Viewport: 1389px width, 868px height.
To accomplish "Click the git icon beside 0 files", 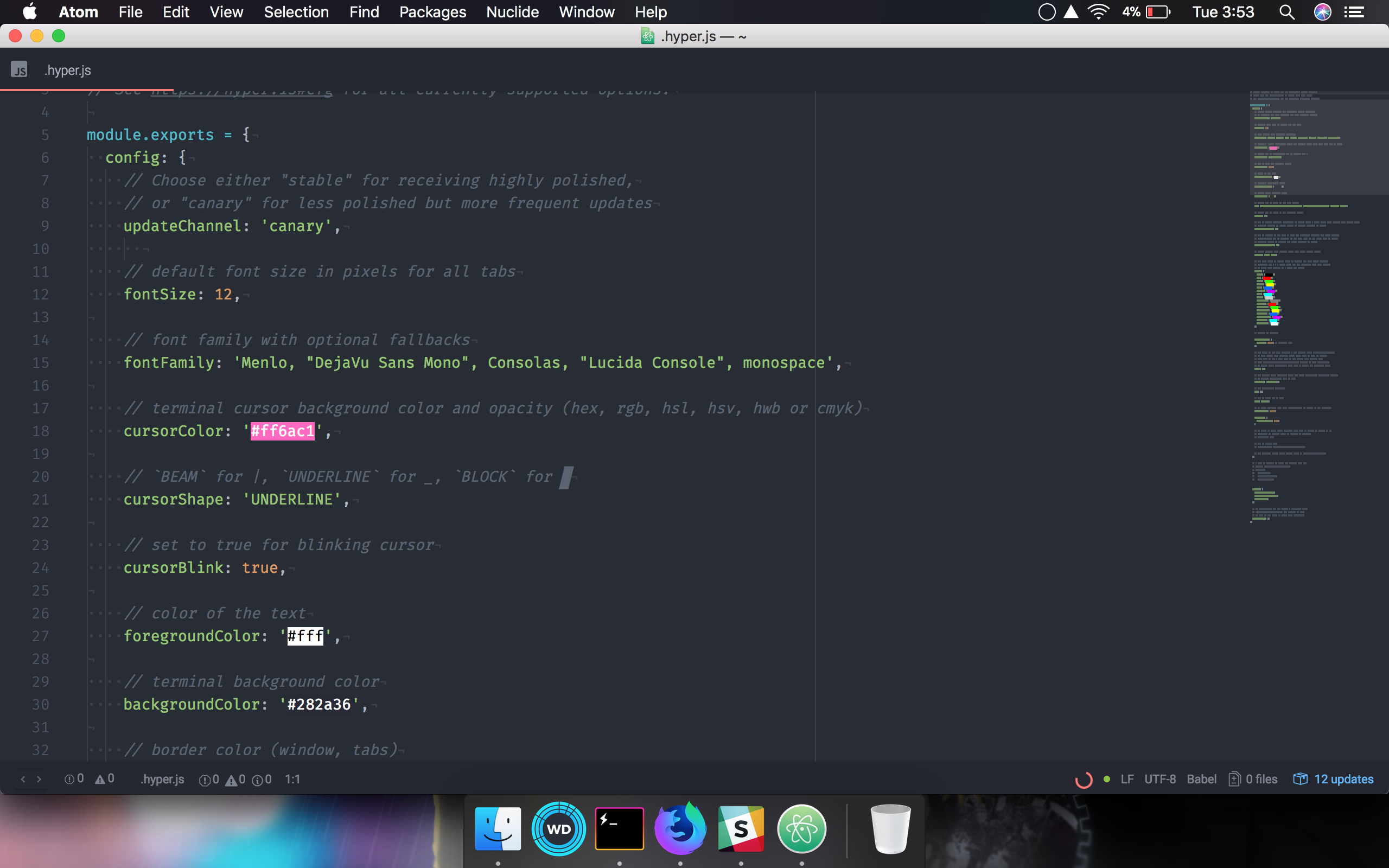I will coord(1234,778).
